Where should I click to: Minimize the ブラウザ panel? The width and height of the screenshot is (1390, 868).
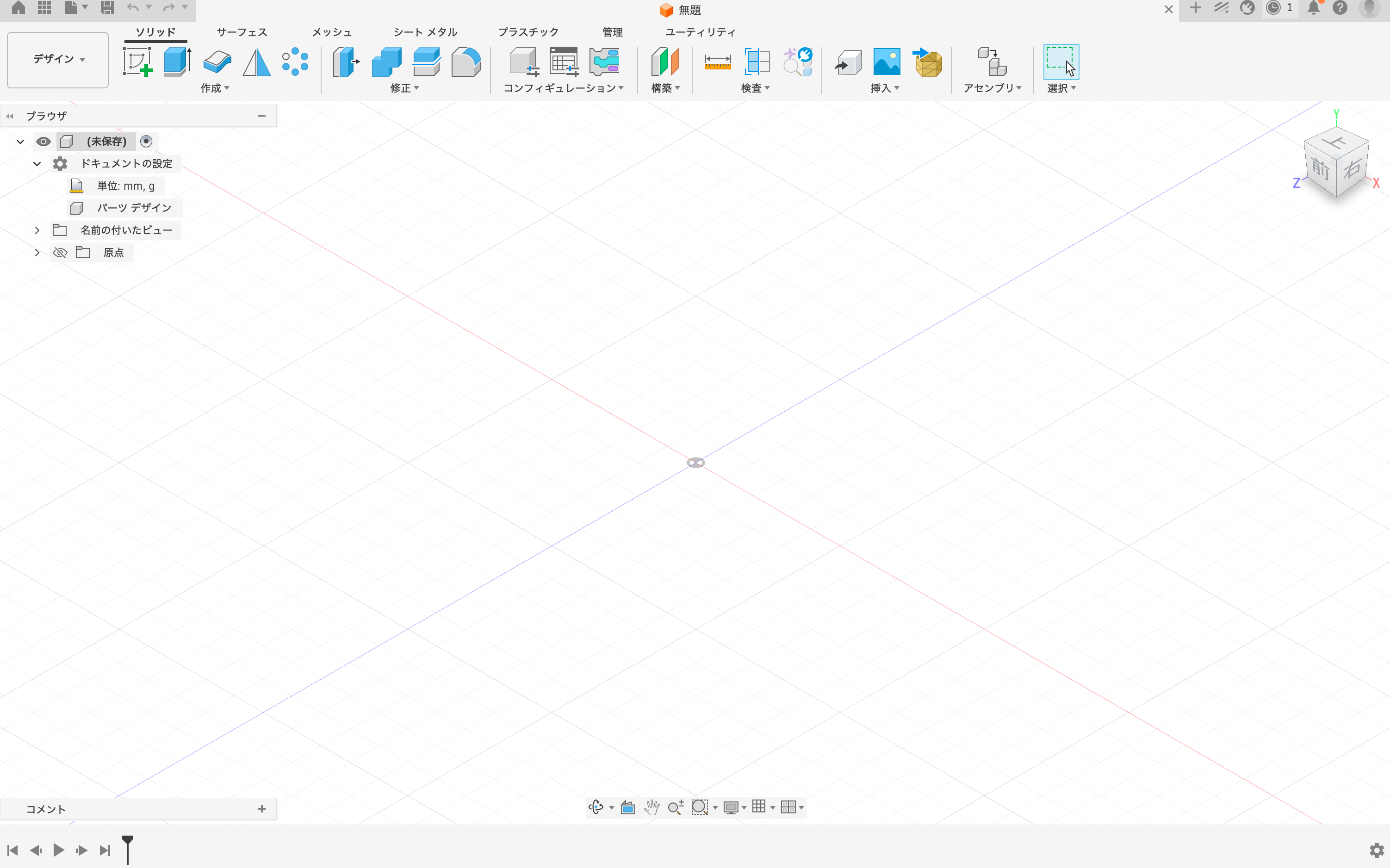262,115
